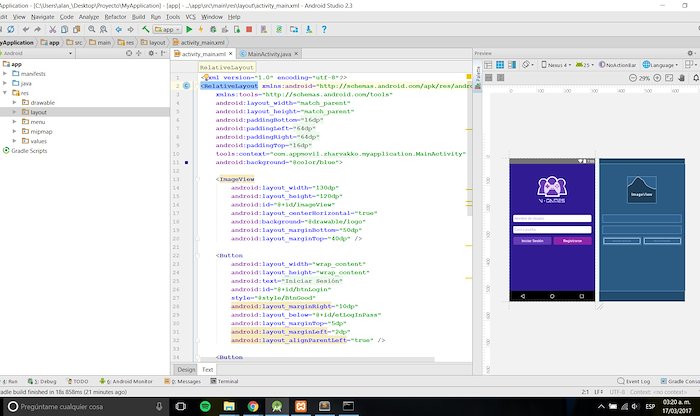Click the Debug app bug icon
This screenshot has height=416, width=700.
pos(213,29)
